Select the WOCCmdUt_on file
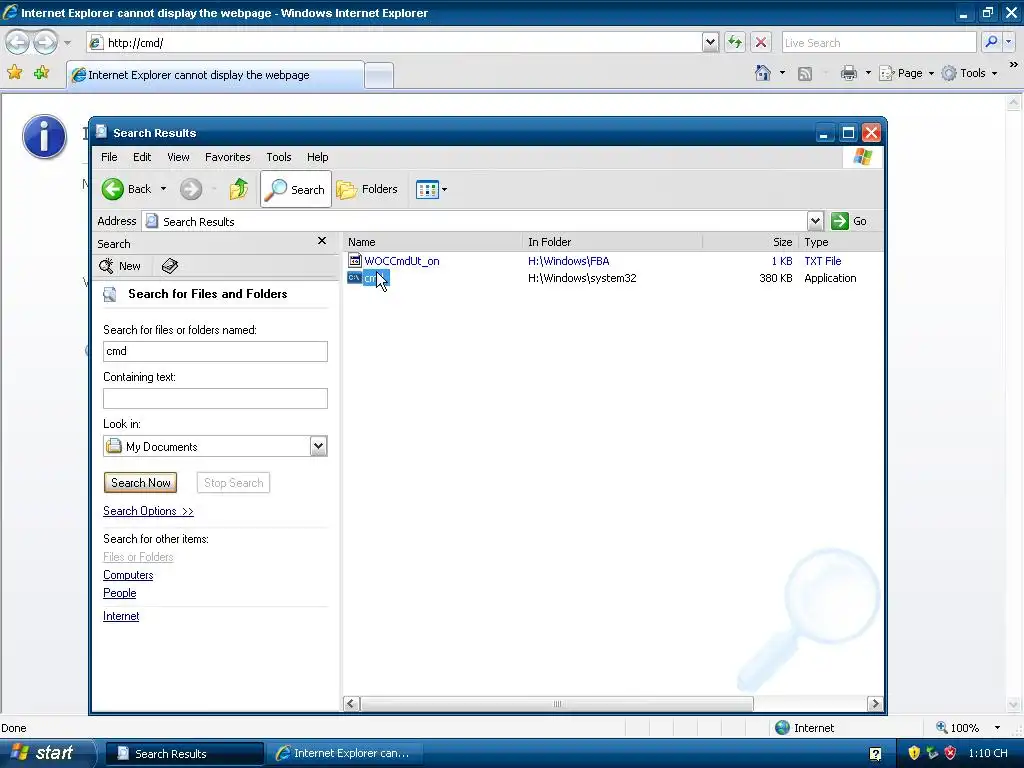 pos(402,261)
